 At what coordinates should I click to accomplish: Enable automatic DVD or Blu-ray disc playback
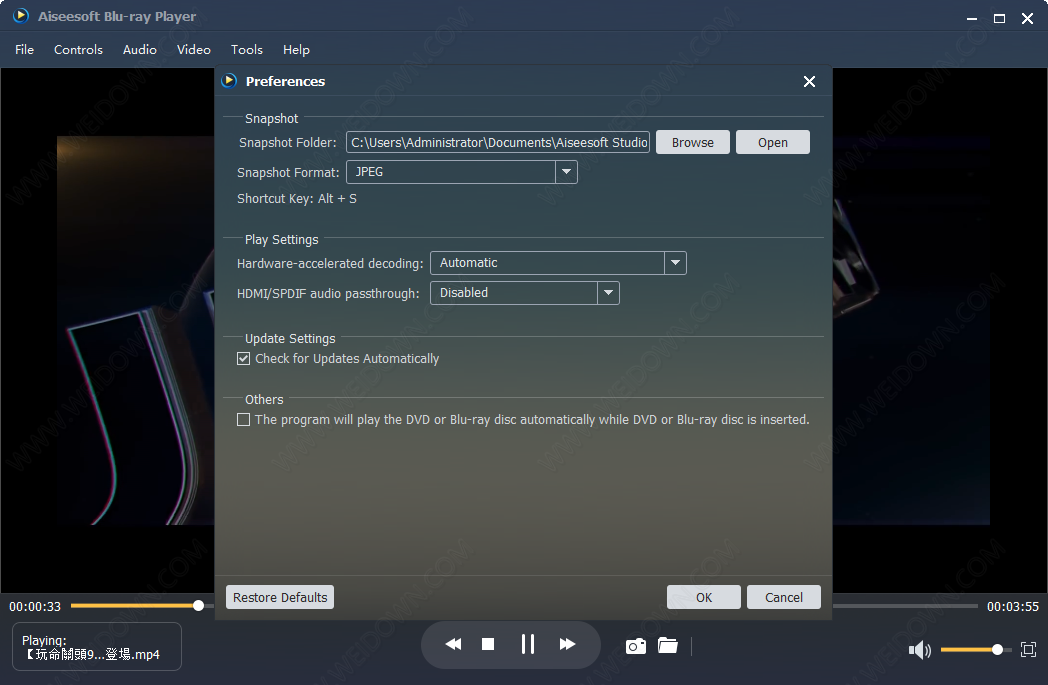click(243, 420)
